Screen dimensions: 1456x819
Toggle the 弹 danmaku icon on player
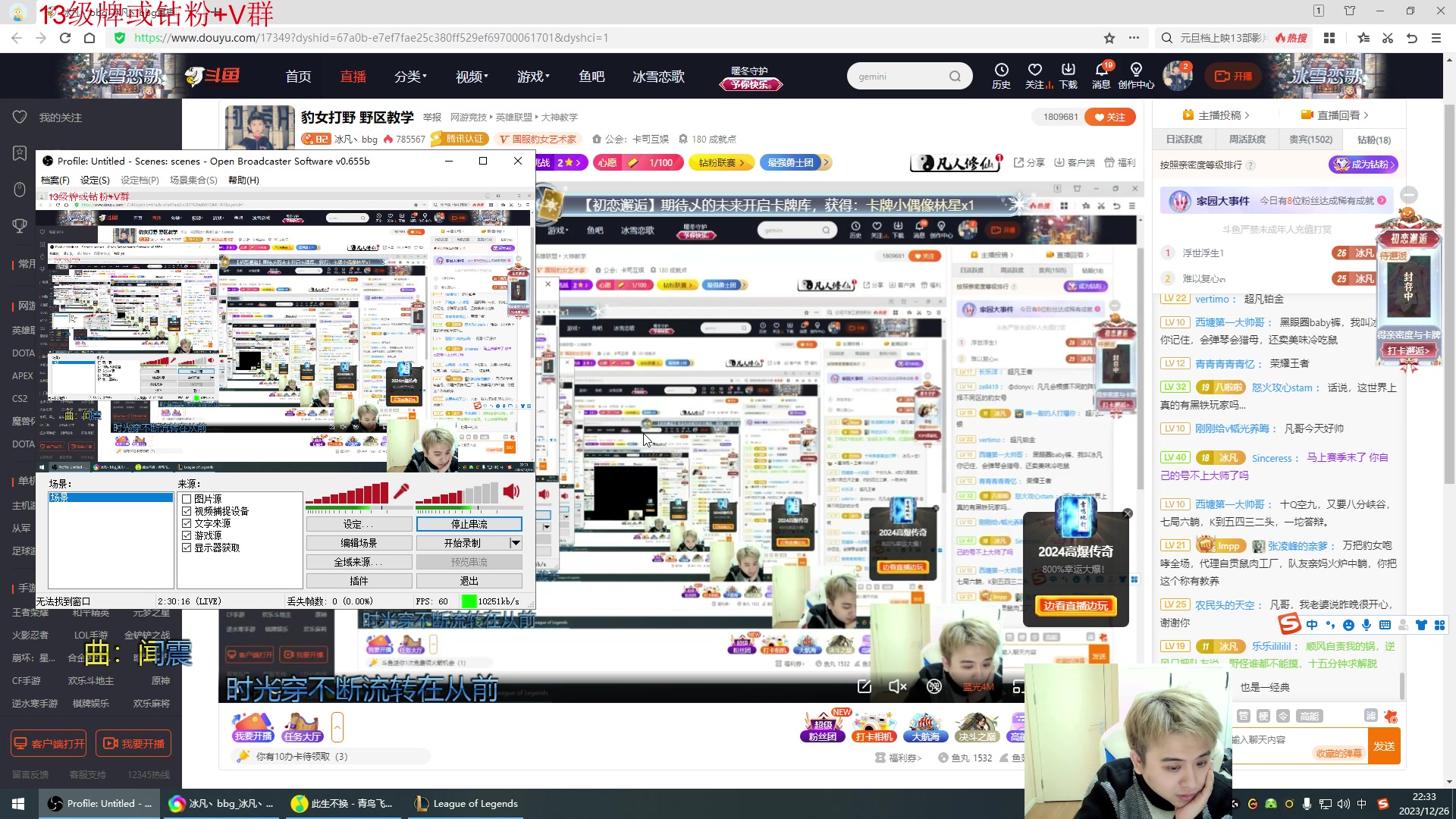pos(934,686)
